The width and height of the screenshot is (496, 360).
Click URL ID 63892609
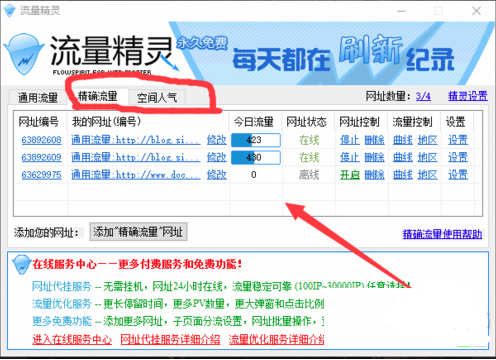tap(41, 157)
